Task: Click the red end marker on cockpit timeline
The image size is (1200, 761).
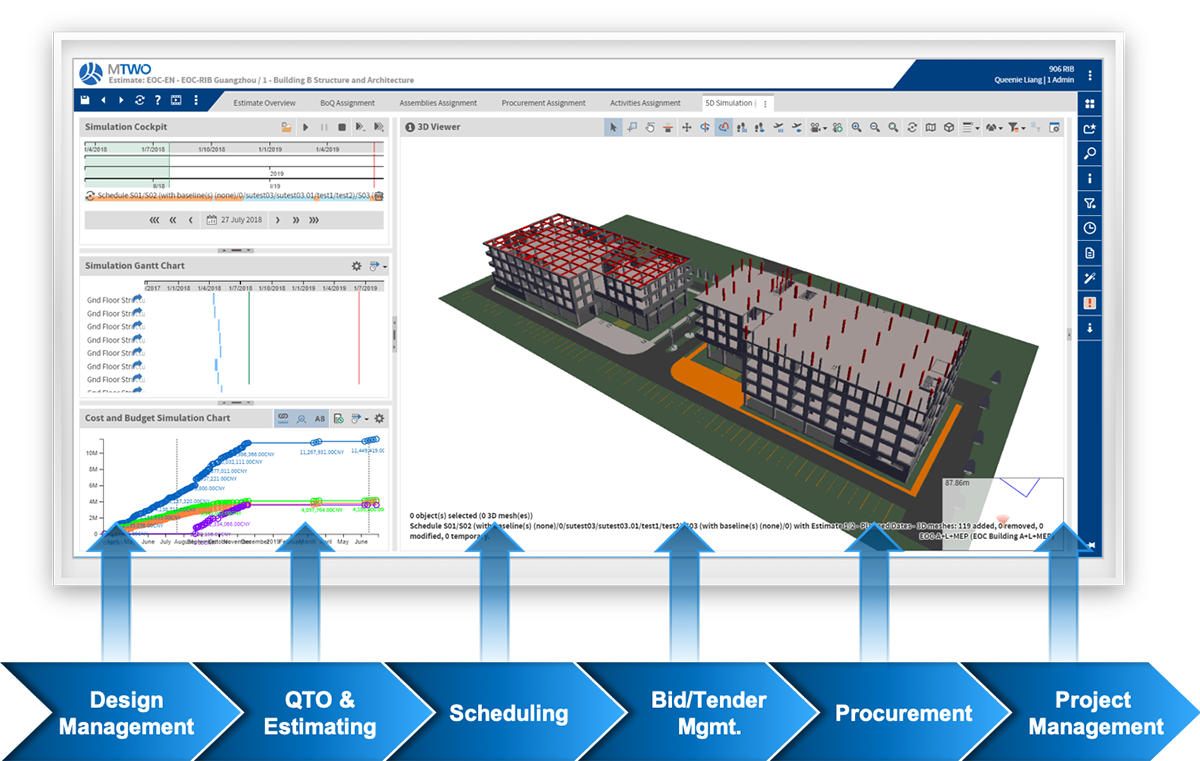Action: [374, 165]
